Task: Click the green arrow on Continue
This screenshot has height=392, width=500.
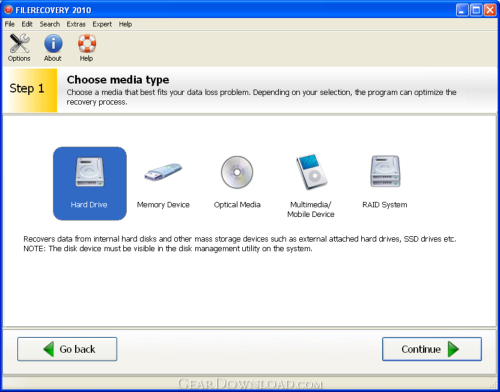Action: pyautogui.click(x=453, y=349)
